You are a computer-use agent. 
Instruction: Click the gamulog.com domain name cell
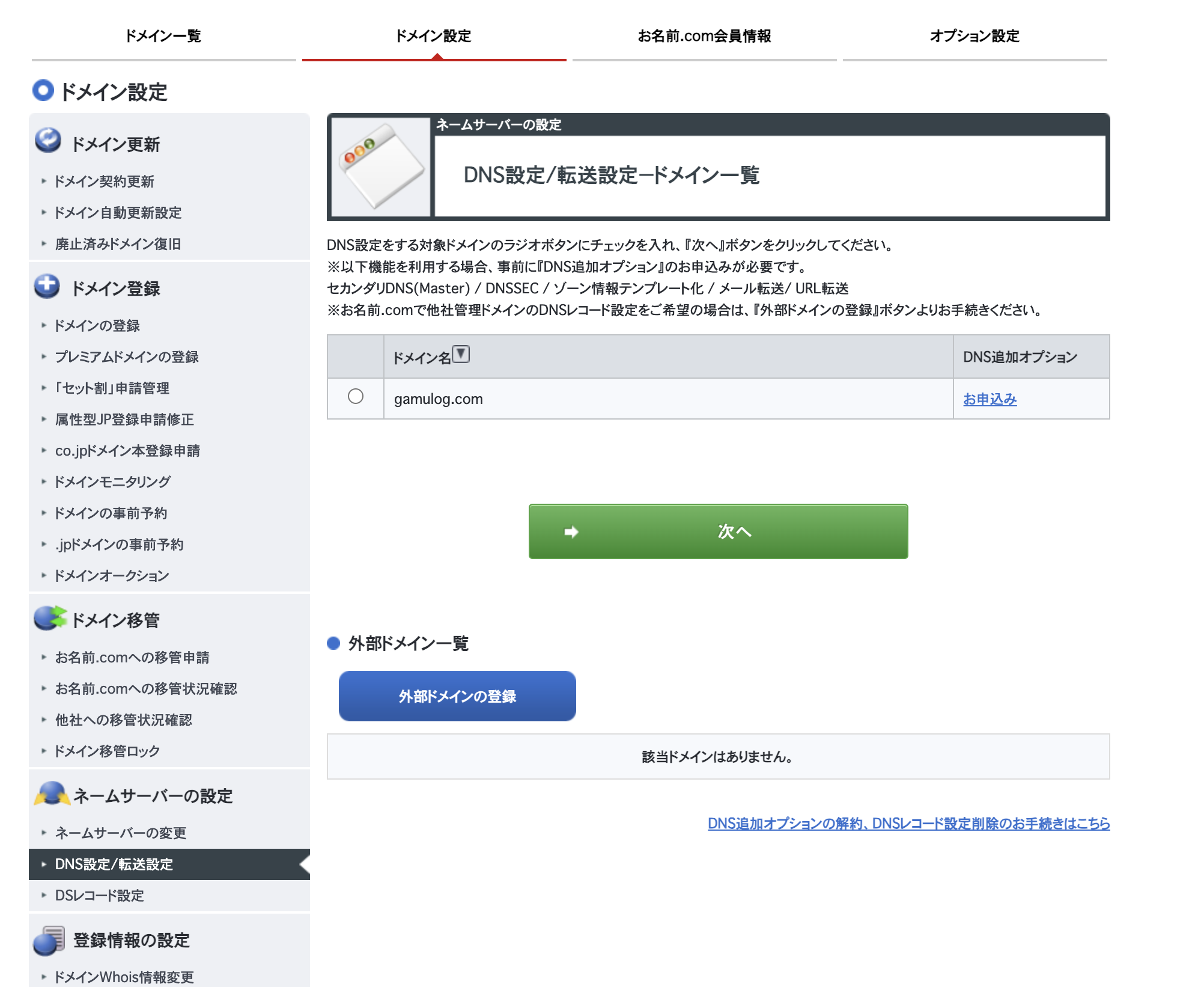(x=668, y=399)
